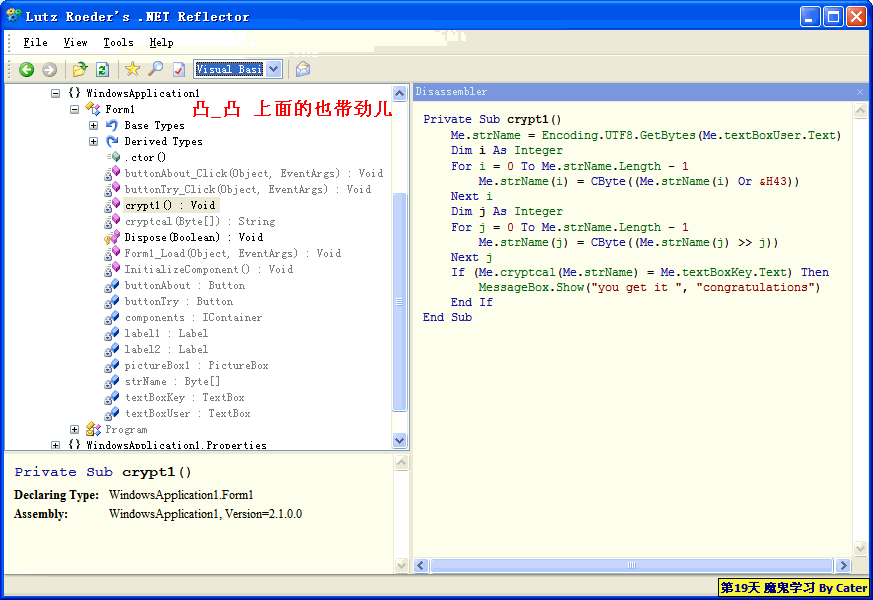The width and height of the screenshot is (873, 600).
Task: Click the Disassembler horizontal scrollbar thumb
Action: click(631, 565)
